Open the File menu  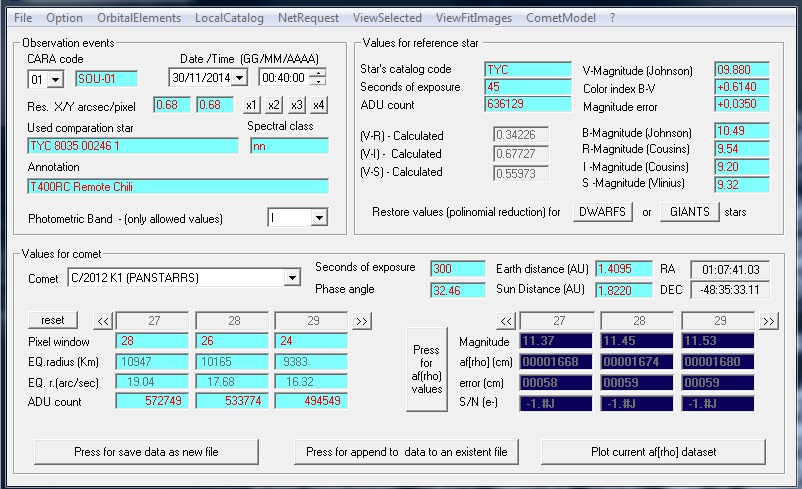(x=23, y=18)
